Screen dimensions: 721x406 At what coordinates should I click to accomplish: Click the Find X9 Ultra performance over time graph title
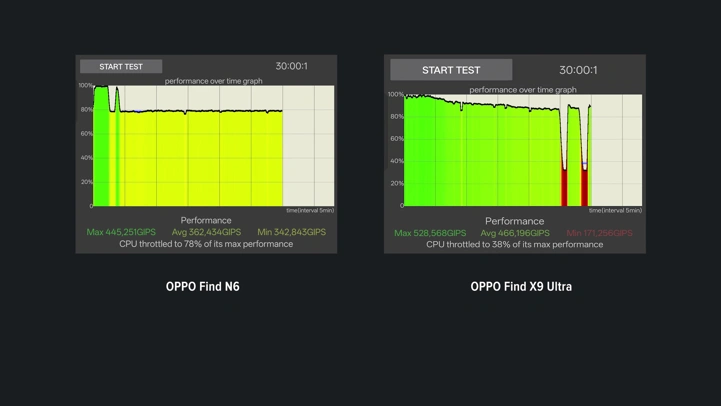click(x=523, y=90)
